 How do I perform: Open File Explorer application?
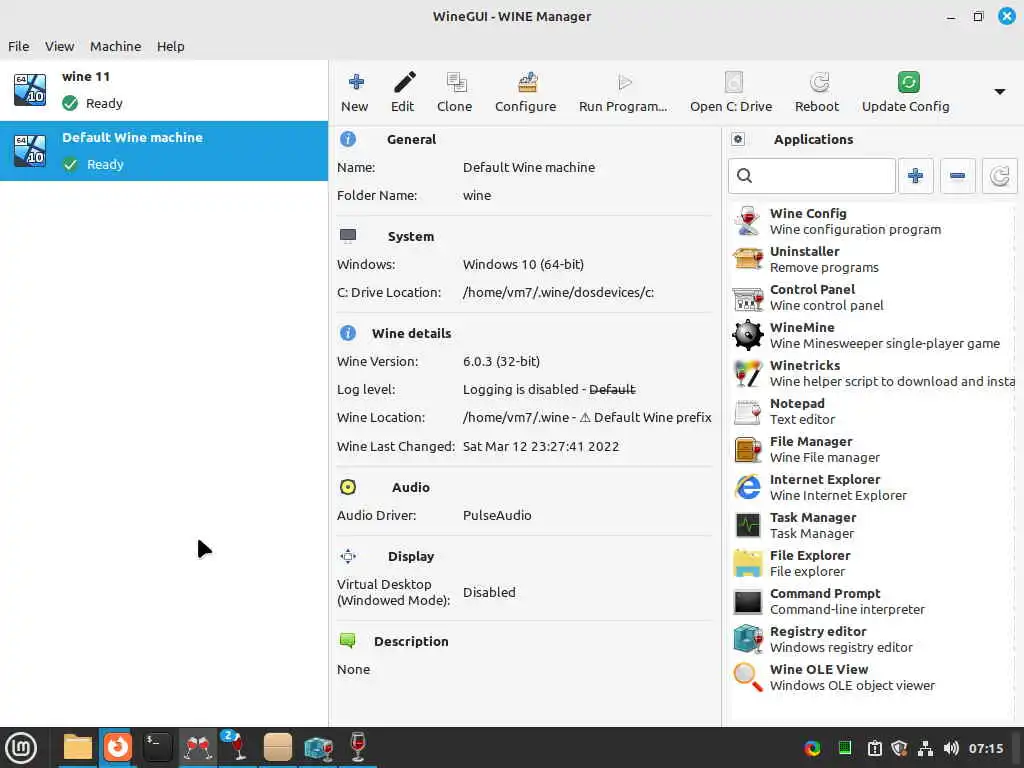873,563
